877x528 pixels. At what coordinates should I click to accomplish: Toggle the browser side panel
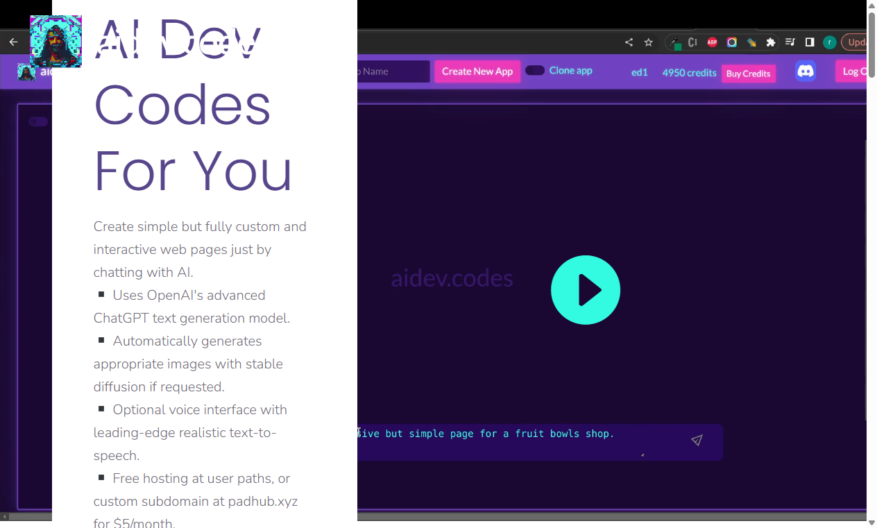pos(809,42)
